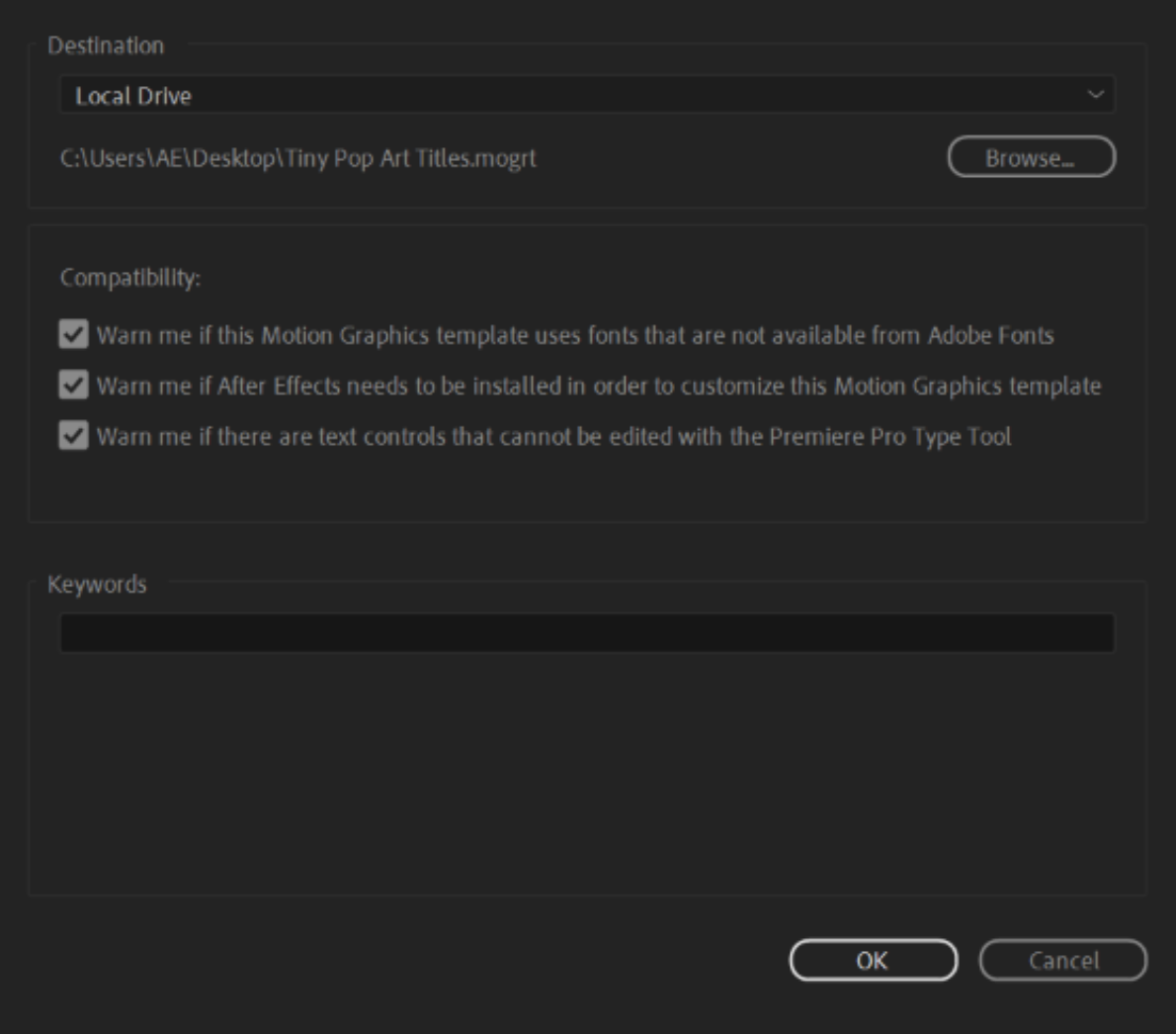
Task: Select the 'Local Drive' text in the dropdown
Action: pyautogui.click(x=133, y=97)
